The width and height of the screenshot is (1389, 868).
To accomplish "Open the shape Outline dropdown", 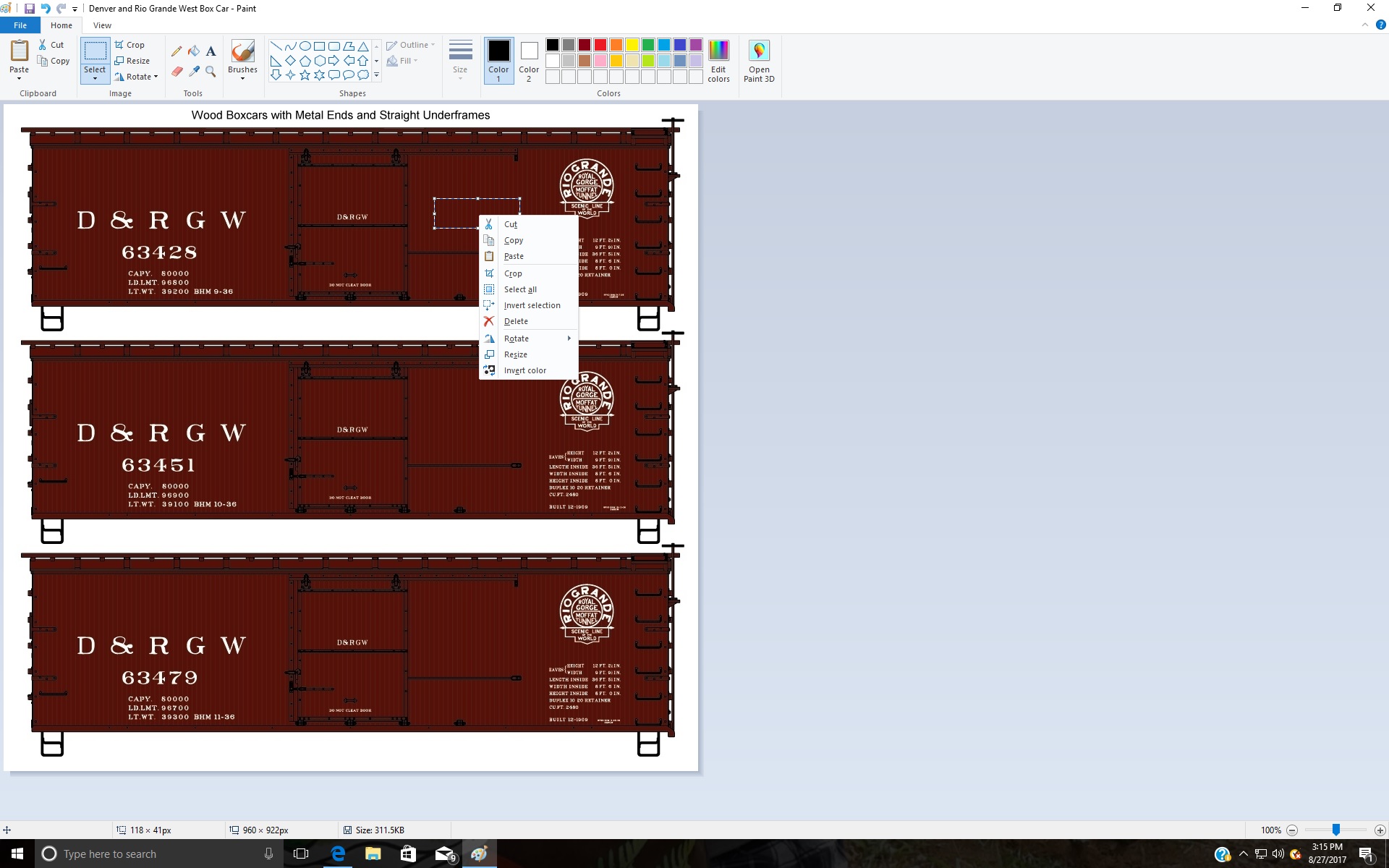I will [410, 45].
